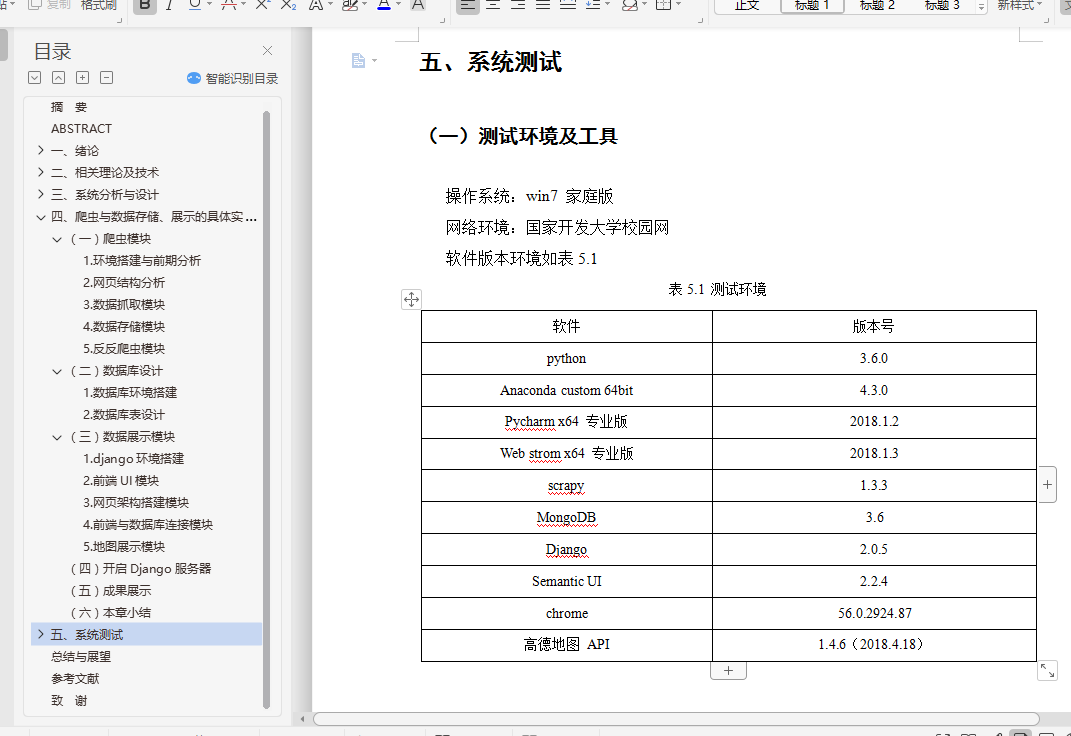Collapse the （三）数据展示模块 node
The image size is (1071, 736).
click(57, 437)
